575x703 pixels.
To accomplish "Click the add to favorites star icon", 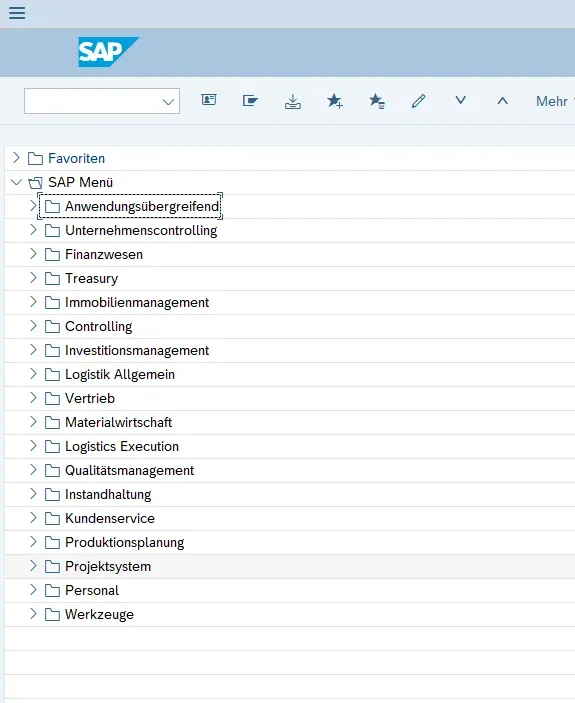I will pos(335,101).
